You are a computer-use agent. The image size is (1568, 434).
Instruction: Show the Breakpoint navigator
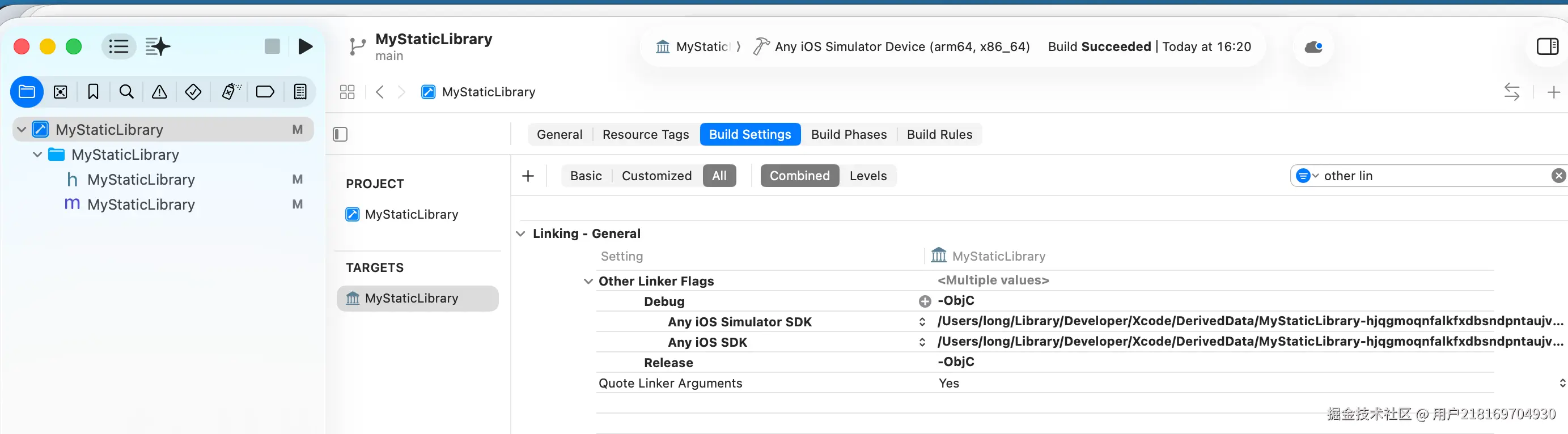(265, 92)
